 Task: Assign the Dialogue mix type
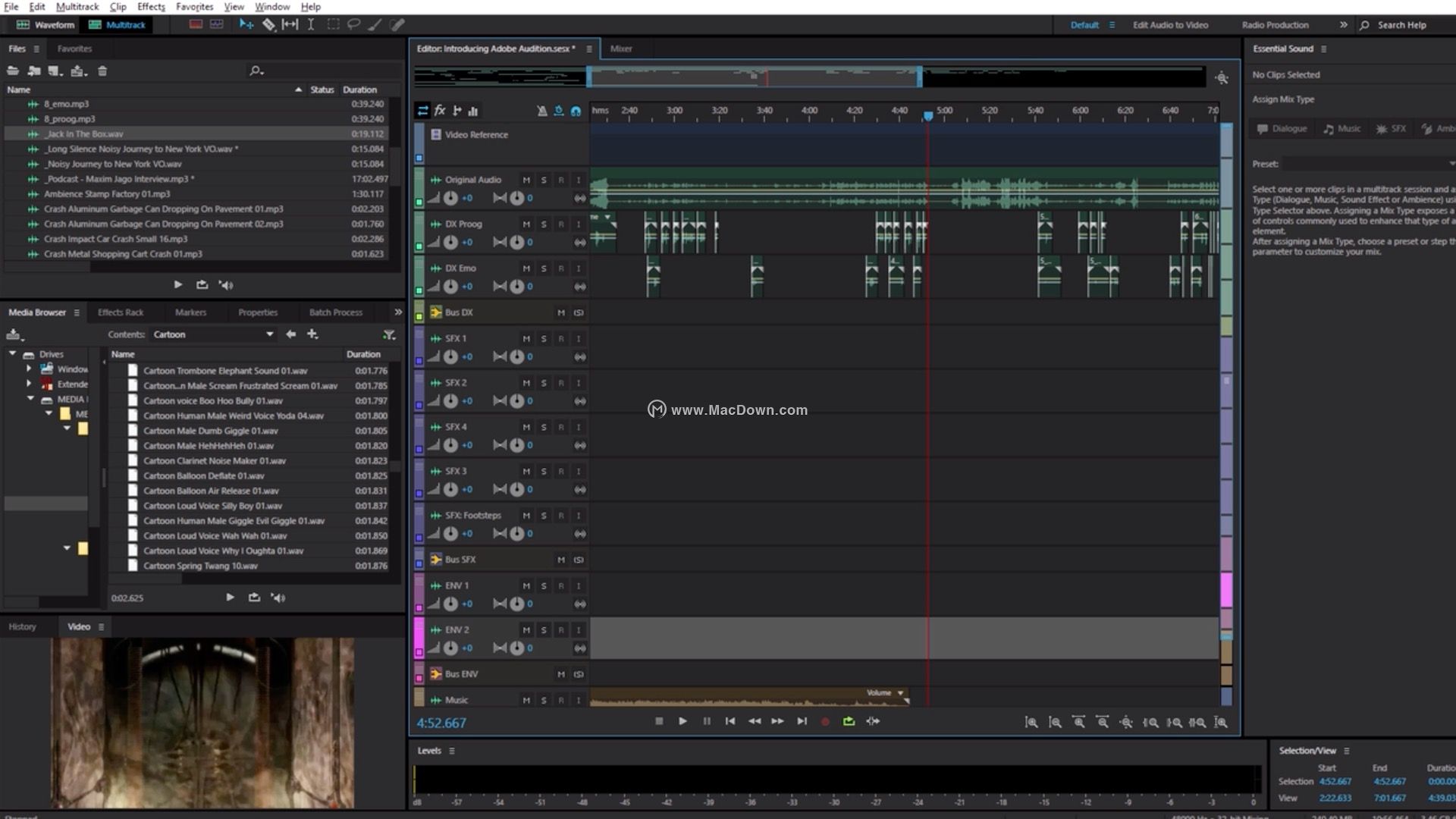pos(1282,129)
